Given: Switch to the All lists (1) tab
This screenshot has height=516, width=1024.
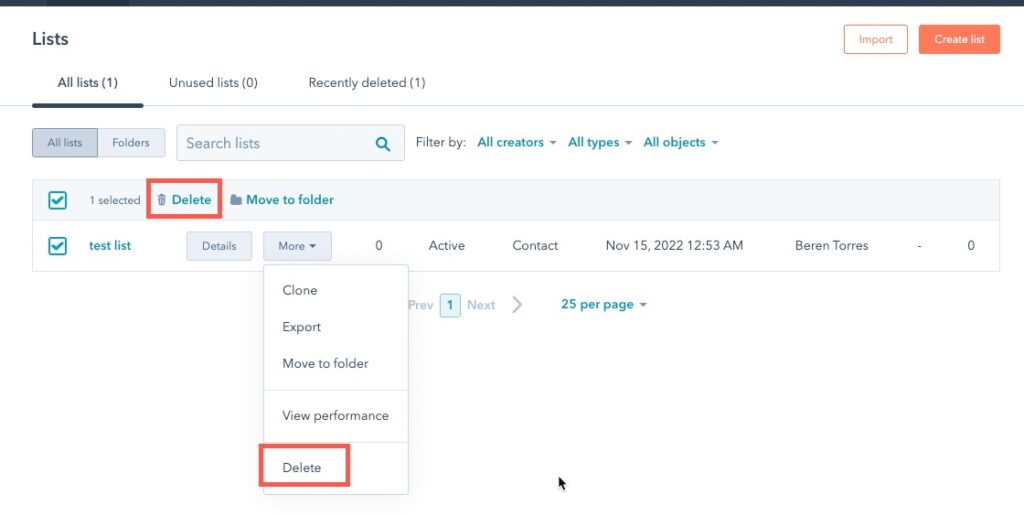Looking at the screenshot, I should pos(88,83).
